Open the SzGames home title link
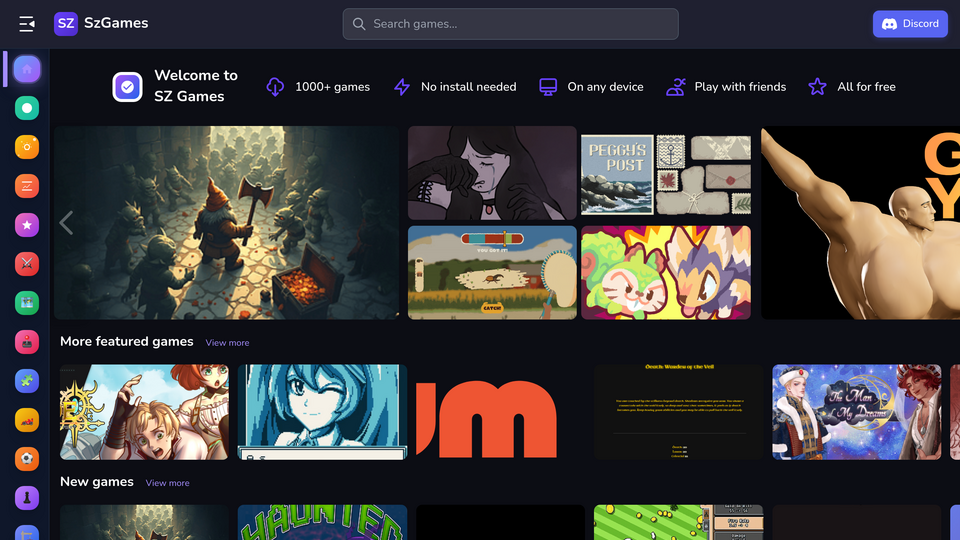Viewport: 960px width, 540px height. click(116, 23)
